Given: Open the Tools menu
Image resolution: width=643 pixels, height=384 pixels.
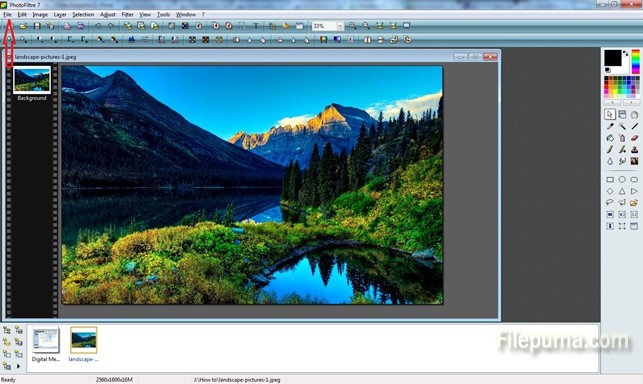Looking at the screenshot, I should [x=163, y=14].
